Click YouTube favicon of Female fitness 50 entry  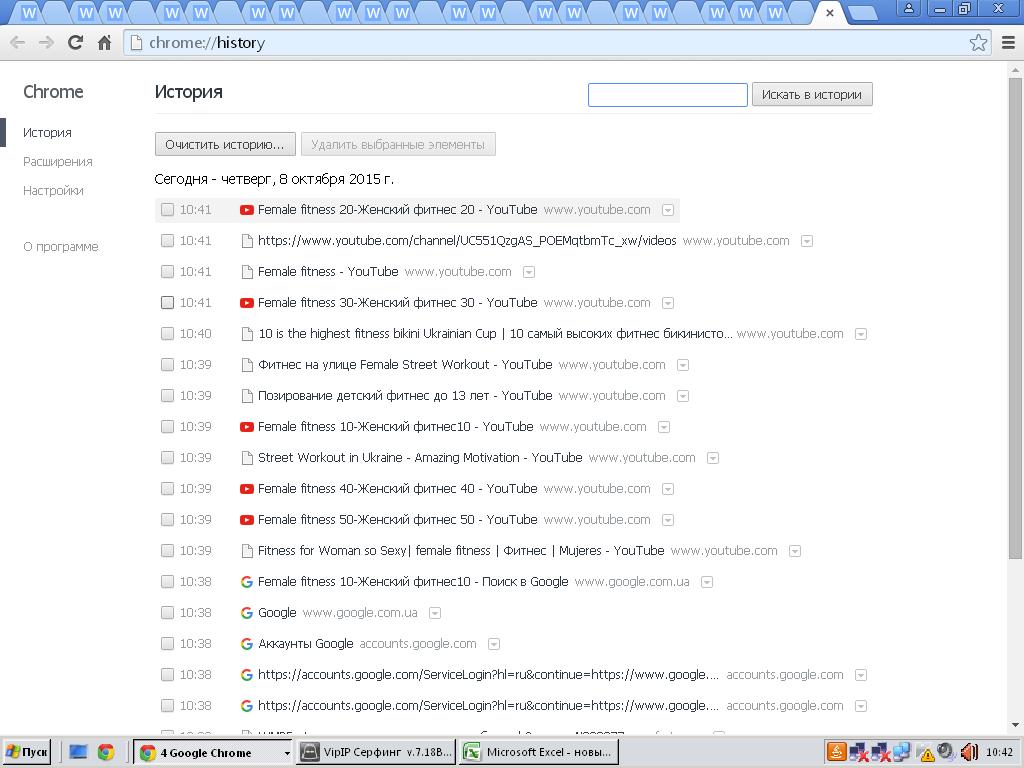[246, 520]
